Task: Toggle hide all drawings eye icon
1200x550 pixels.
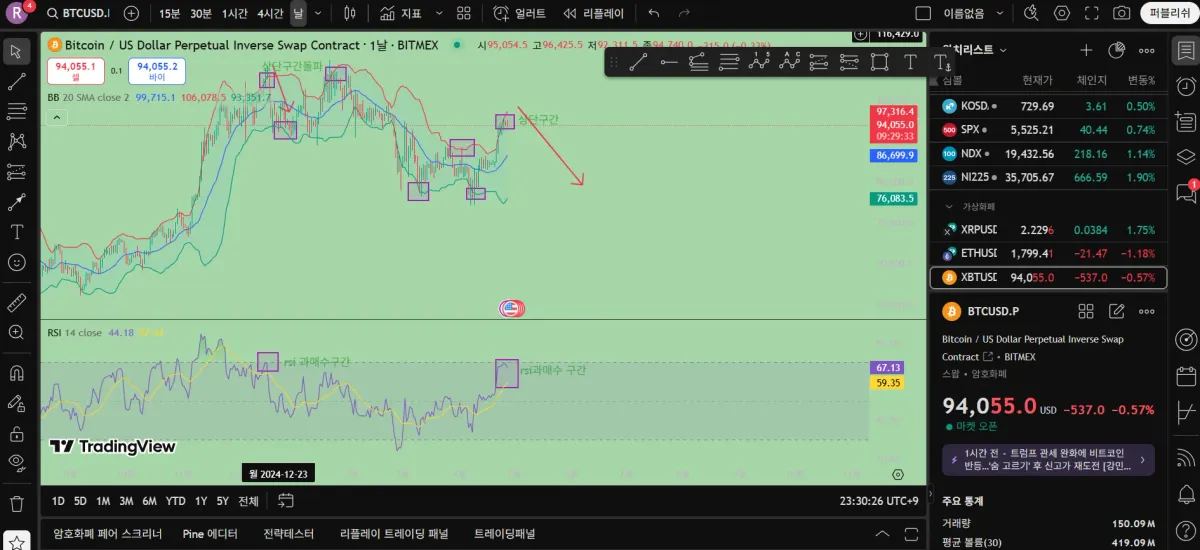Action: [16, 462]
